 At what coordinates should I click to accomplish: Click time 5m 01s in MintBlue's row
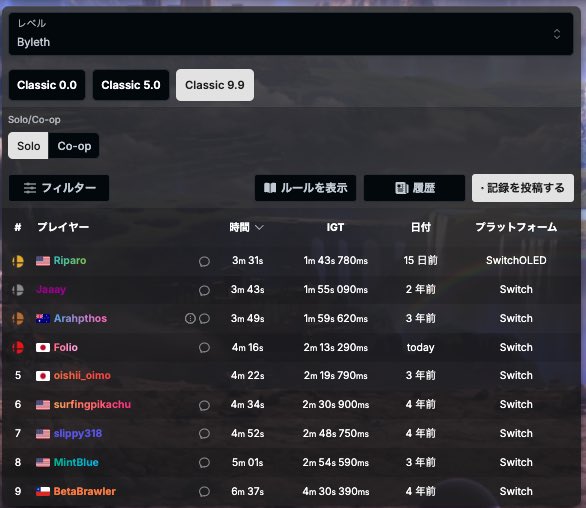247,463
